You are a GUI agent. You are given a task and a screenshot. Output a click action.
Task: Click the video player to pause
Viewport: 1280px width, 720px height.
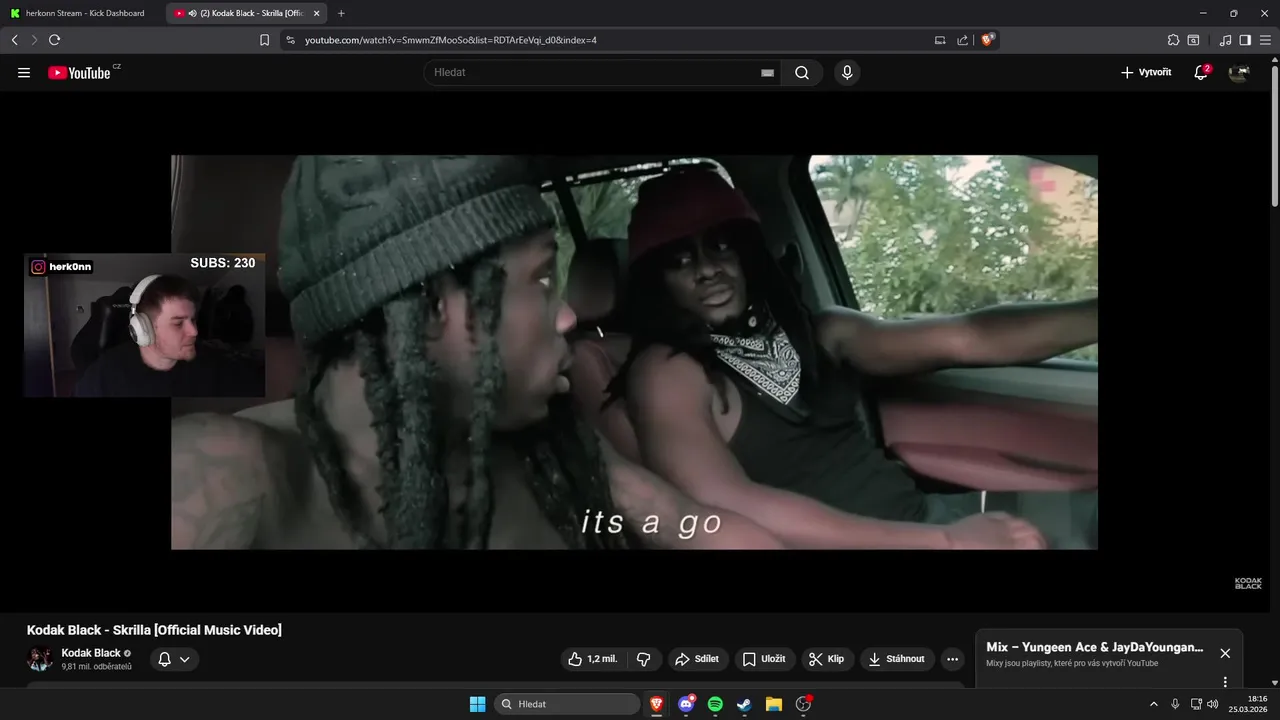(x=634, y=352)
